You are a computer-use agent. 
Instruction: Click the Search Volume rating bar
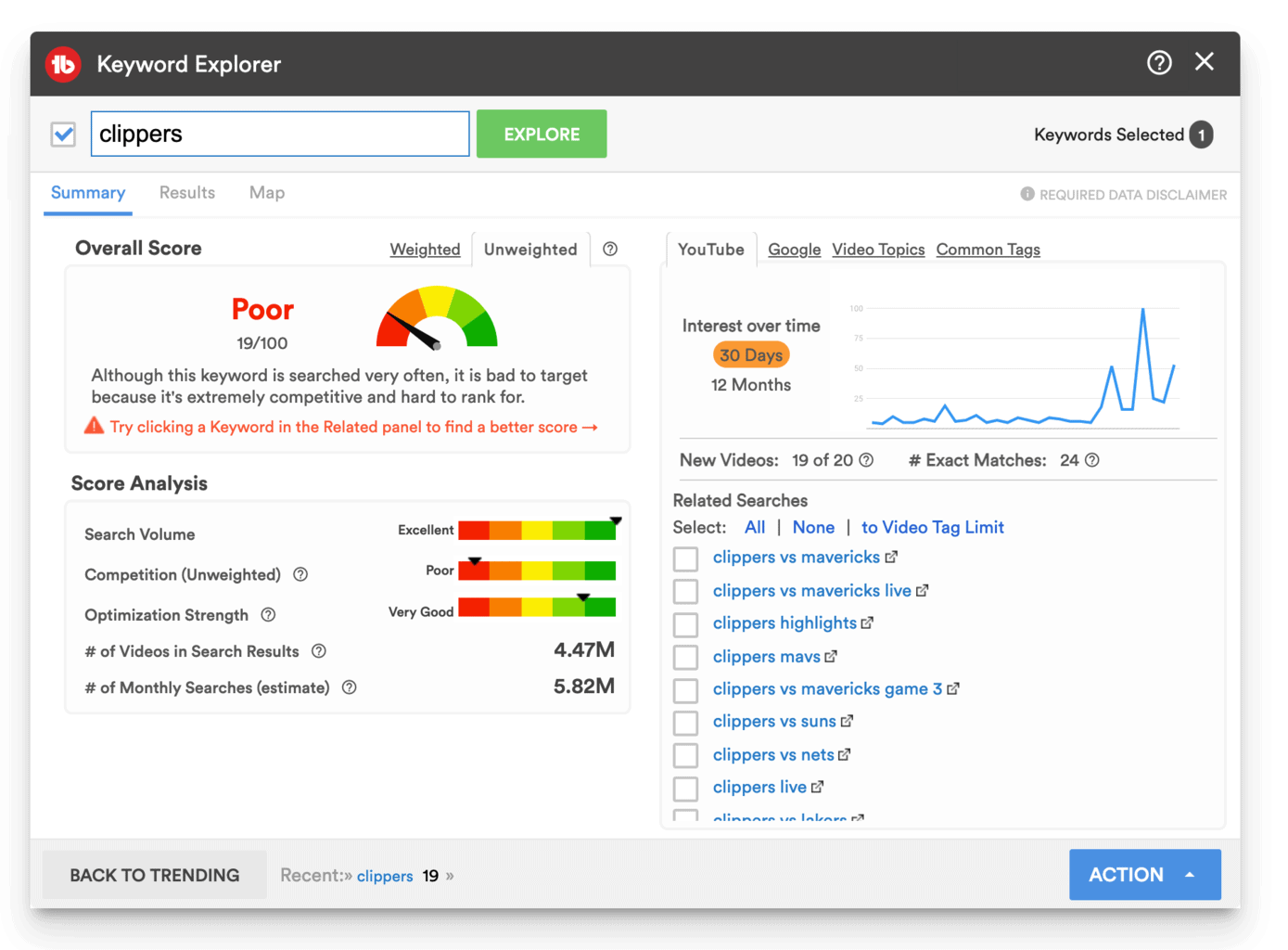coord(537,530)
